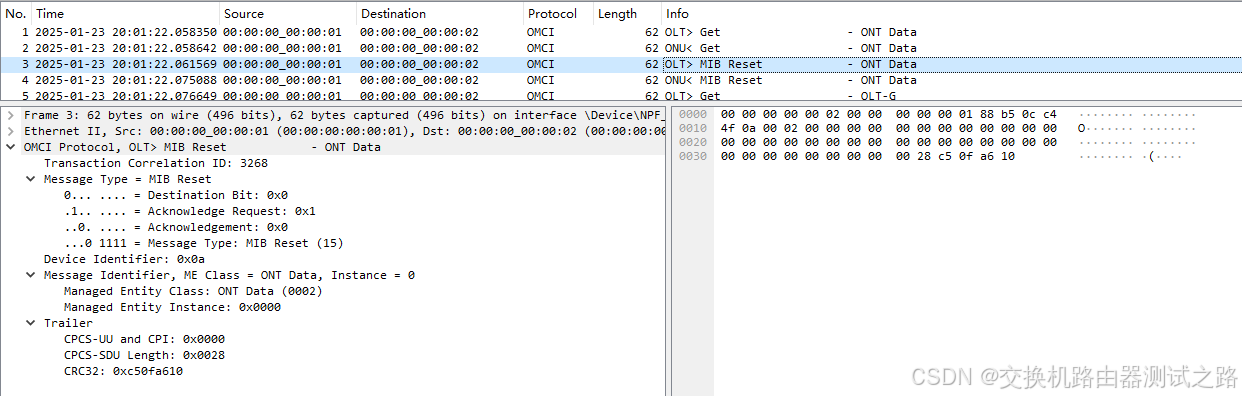The height and width of the screenshot is (396, 1242).
Task: Select the Destination Bit: 0x0 field
Action: coord(176,195)
